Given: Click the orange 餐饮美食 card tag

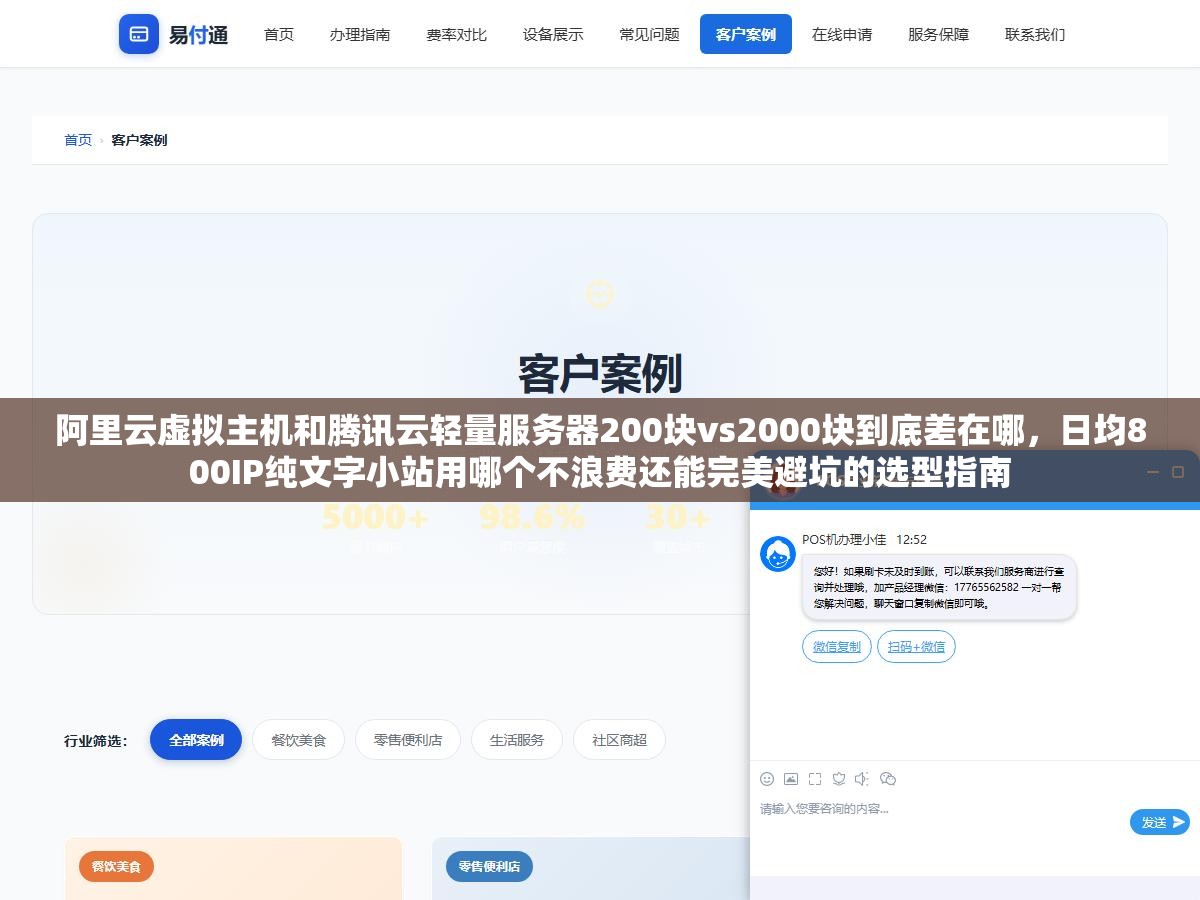Looking at the screenshot, I should tap(116, 866).
